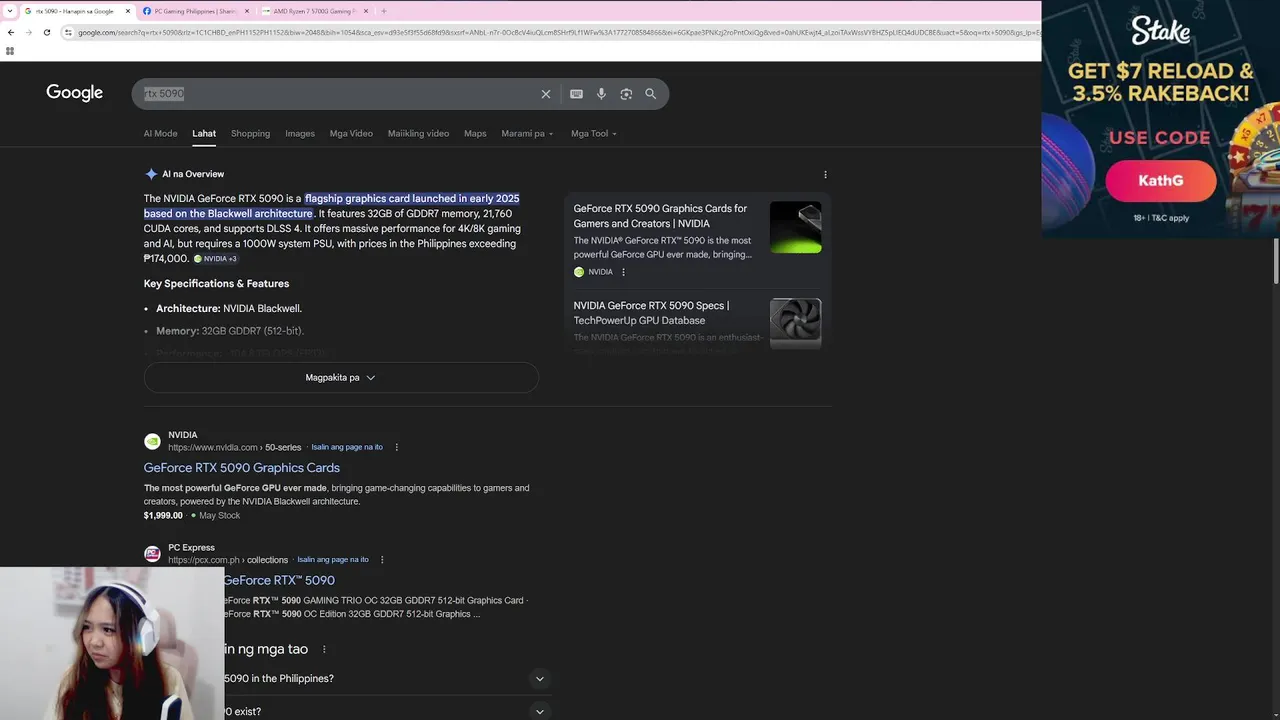
Task: Switch to PC Gaming Philippines Facebook tab
Action: point(195,11)
